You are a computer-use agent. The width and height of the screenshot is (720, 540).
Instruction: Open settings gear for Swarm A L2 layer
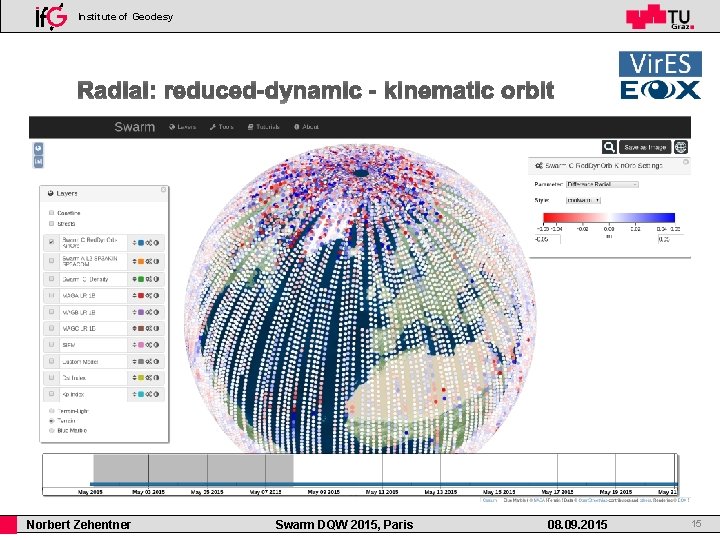[149, 261]
